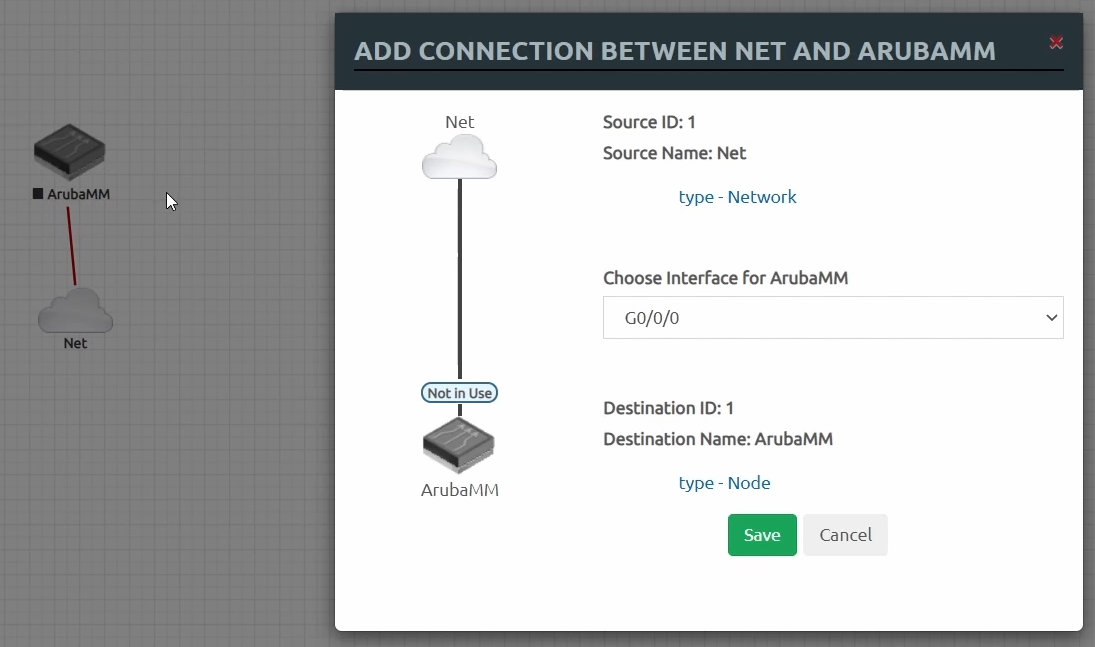Click the Add Connection dialog title bar
Screen dimensions: 1095x647
pyautogui.click(x=675, y=52)
